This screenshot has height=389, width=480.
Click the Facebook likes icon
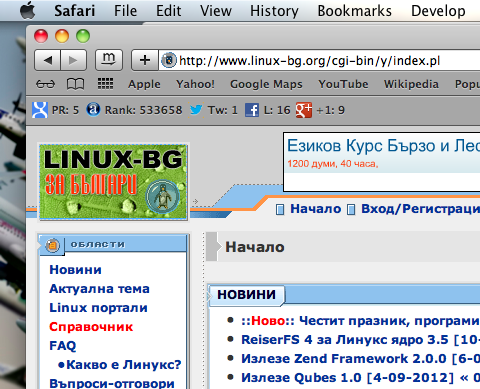click(252, 110)
